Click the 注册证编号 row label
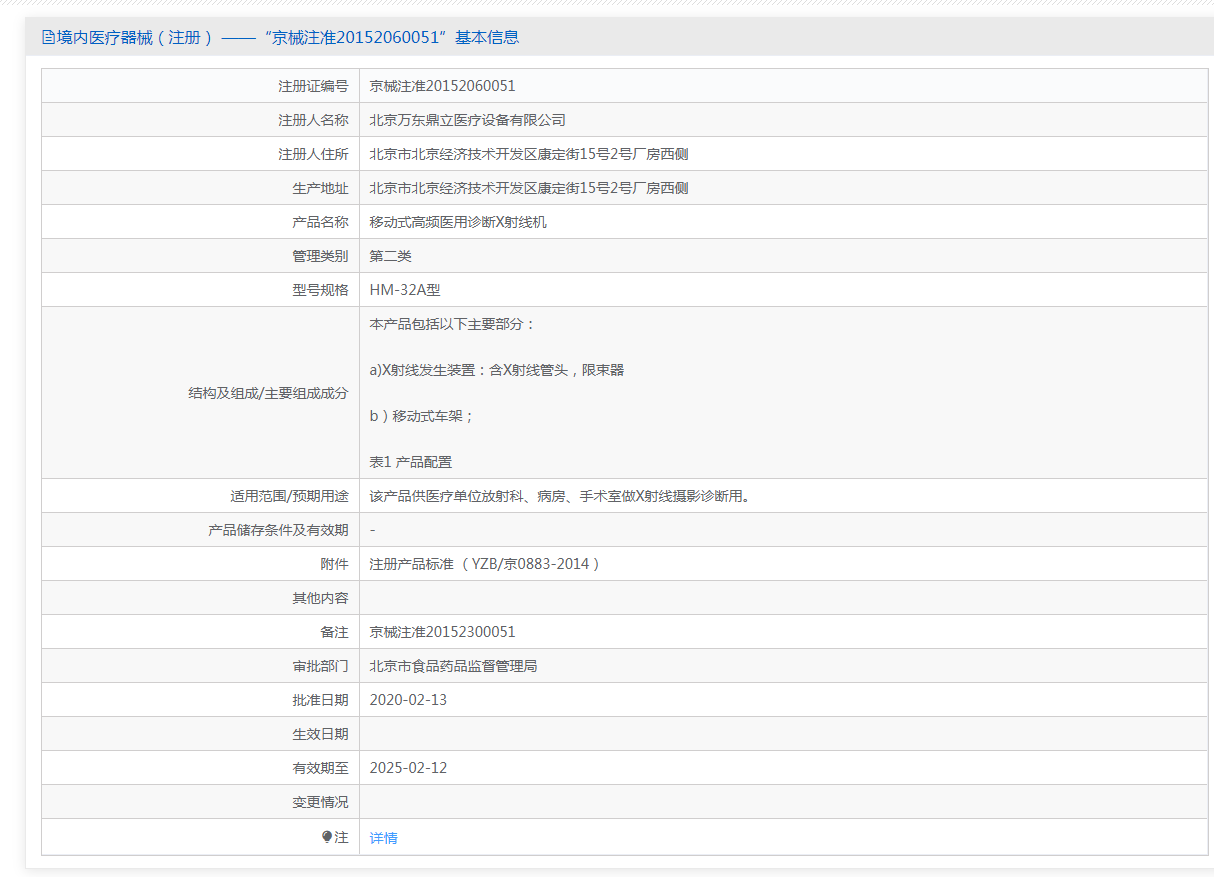The image size is (1214, 877). [x=313, y=86]
